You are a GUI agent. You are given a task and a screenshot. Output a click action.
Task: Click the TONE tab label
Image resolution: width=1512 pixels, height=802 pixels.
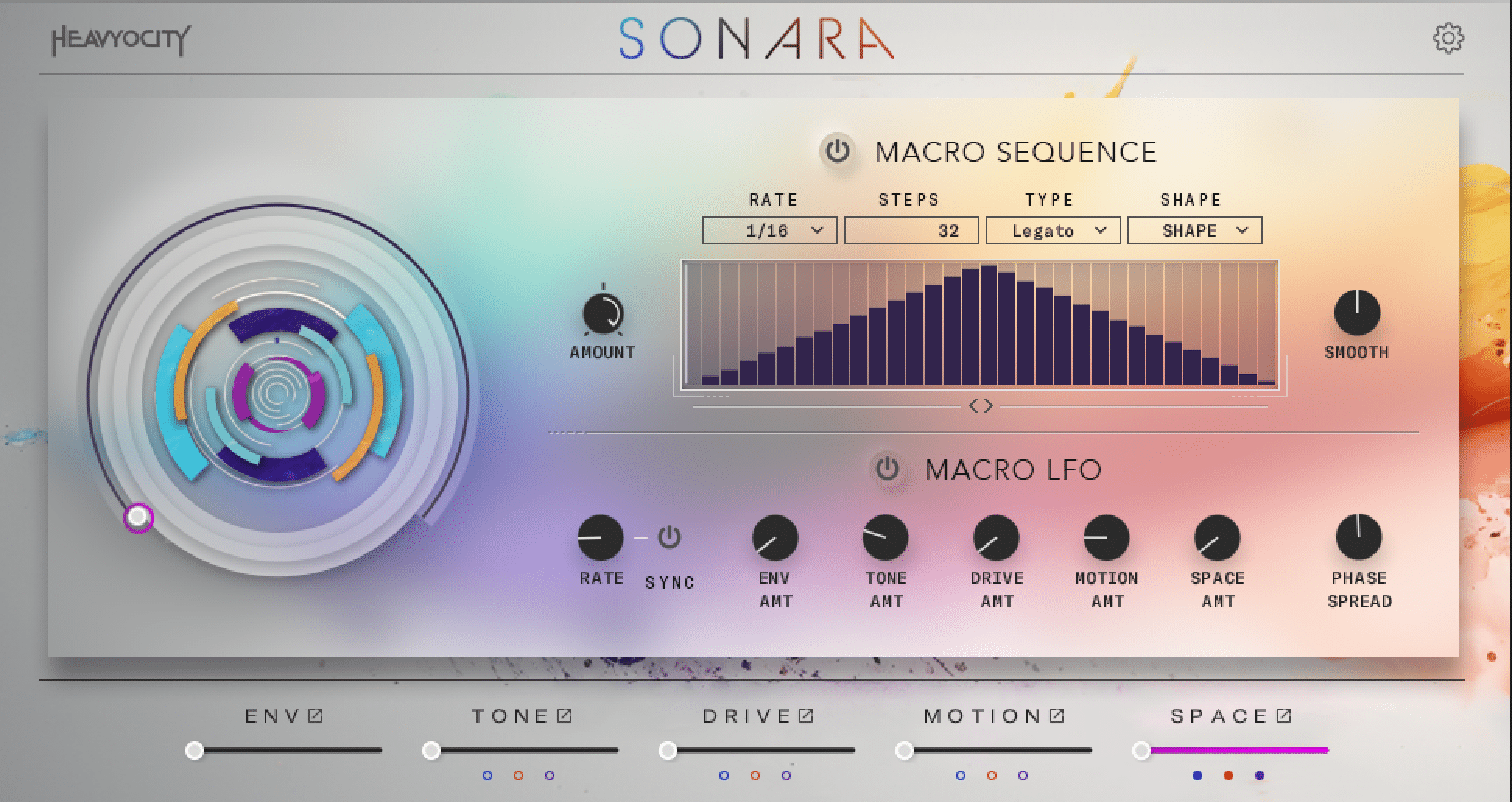click(x=510, y=716)
